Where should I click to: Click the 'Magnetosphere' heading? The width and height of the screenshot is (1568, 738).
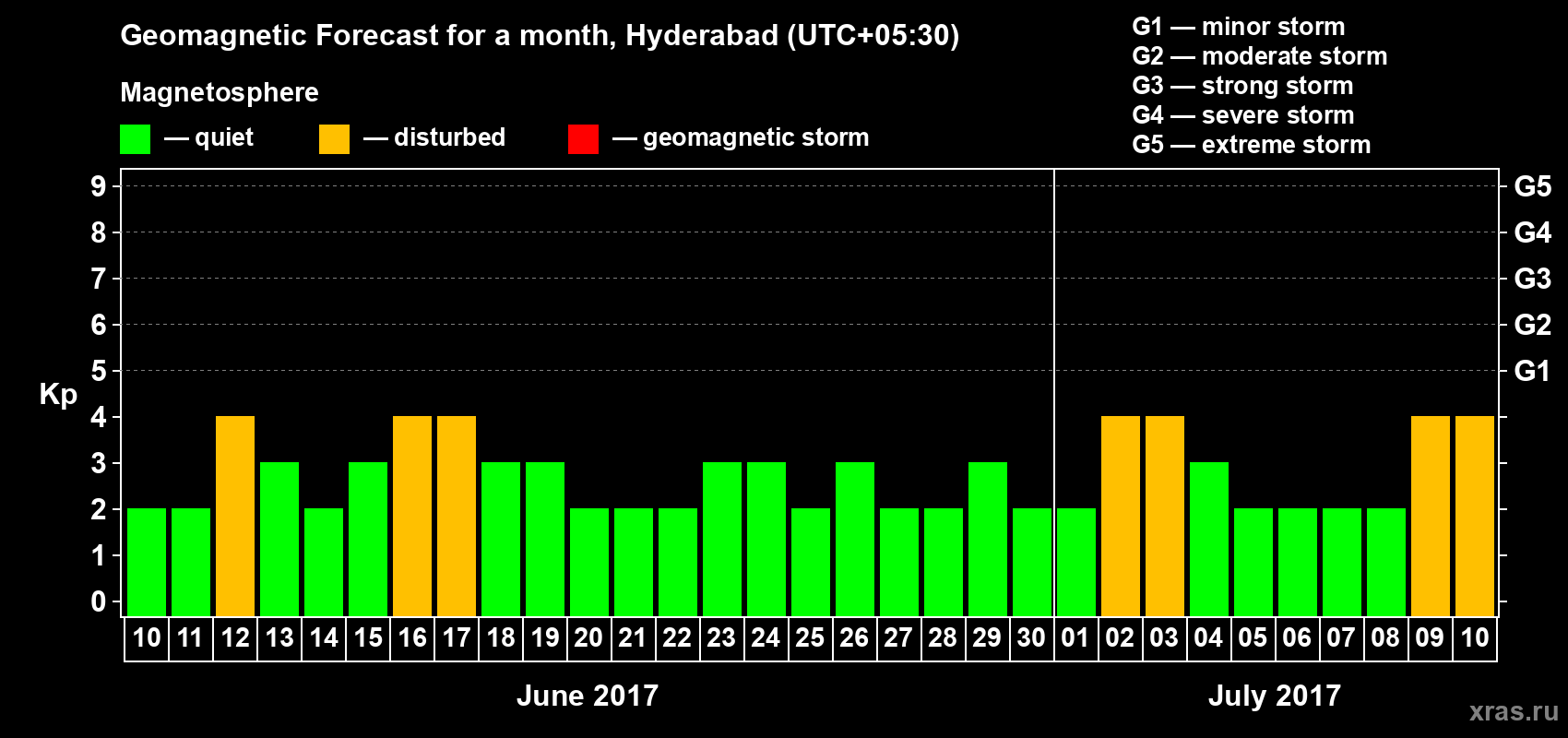pos(220,92)
